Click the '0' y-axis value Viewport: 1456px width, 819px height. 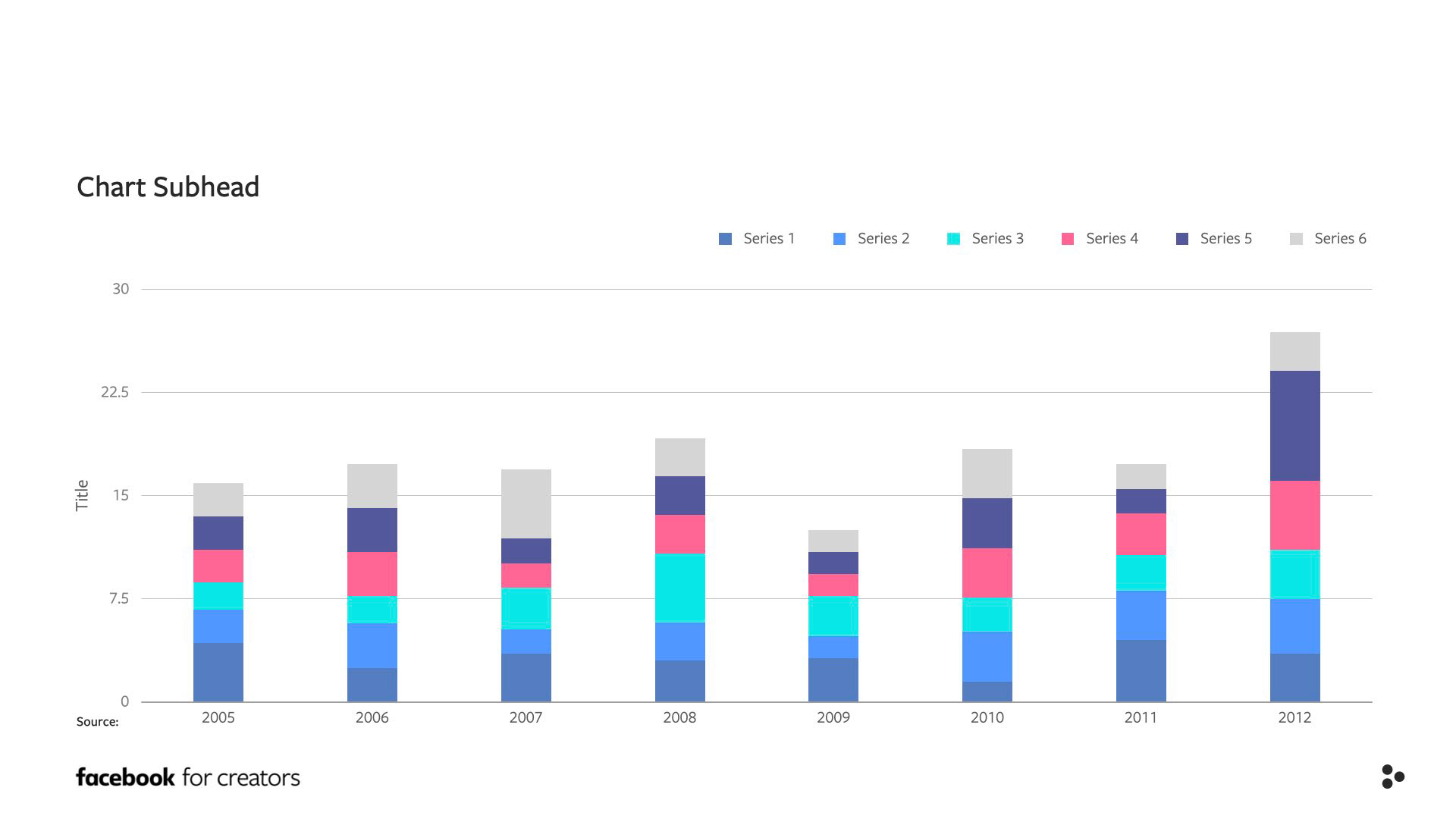(125, 701)
